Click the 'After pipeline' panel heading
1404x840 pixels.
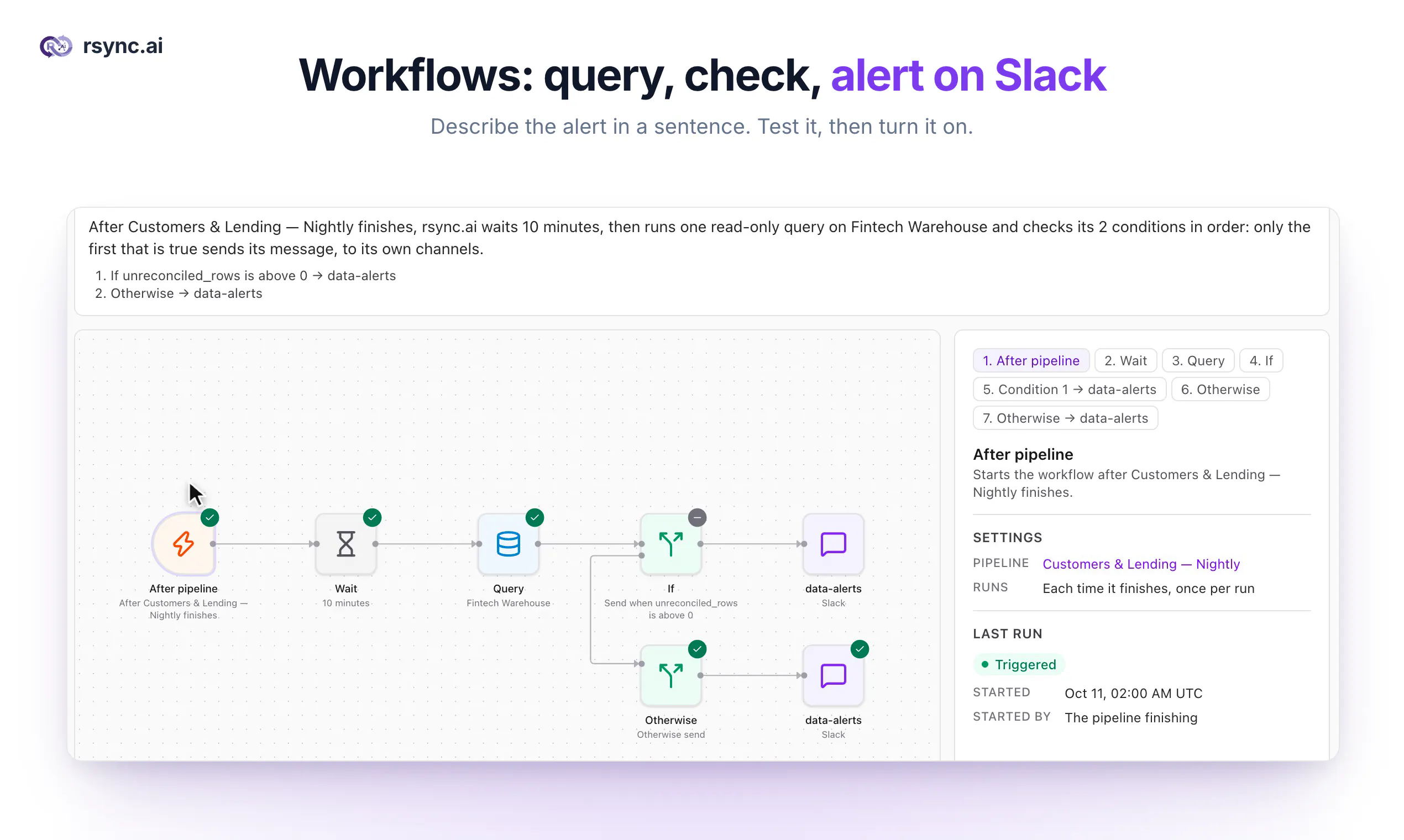(x=1023, y=454)
